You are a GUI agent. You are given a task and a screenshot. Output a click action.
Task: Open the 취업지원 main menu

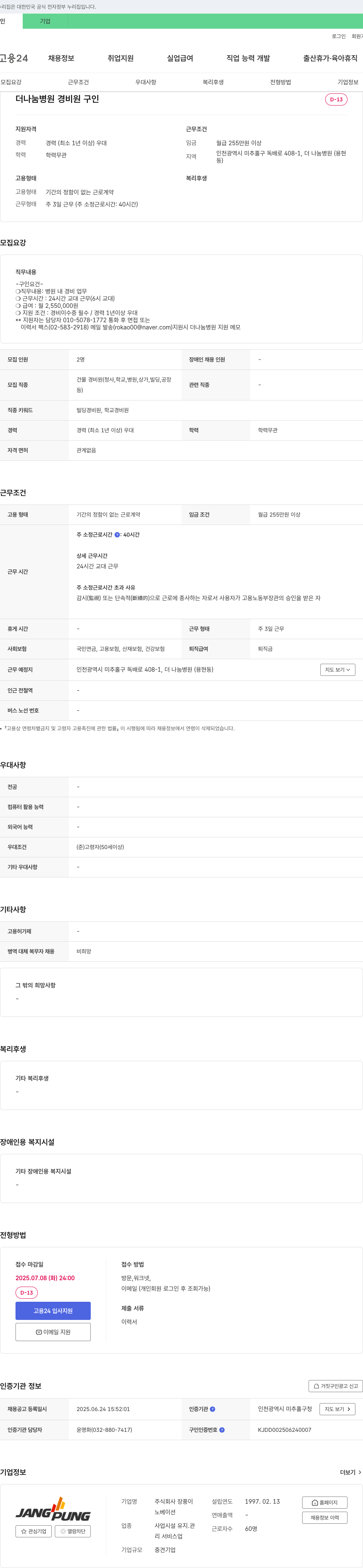coord(121,59)
